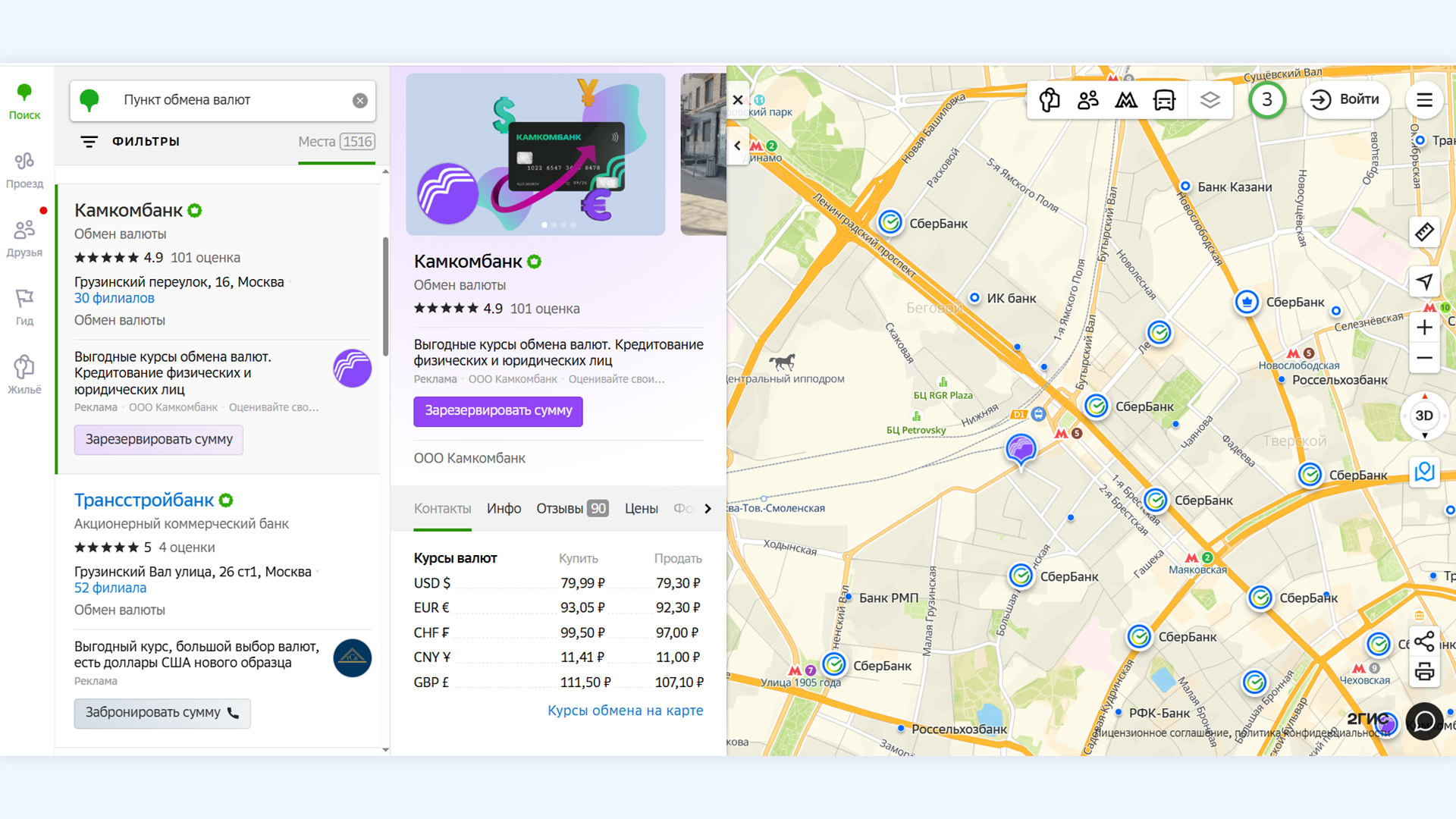The width and height of the screenshot is (1456, 819).
Task: Click the print map icon
Action: click(x=1424, y=672)
